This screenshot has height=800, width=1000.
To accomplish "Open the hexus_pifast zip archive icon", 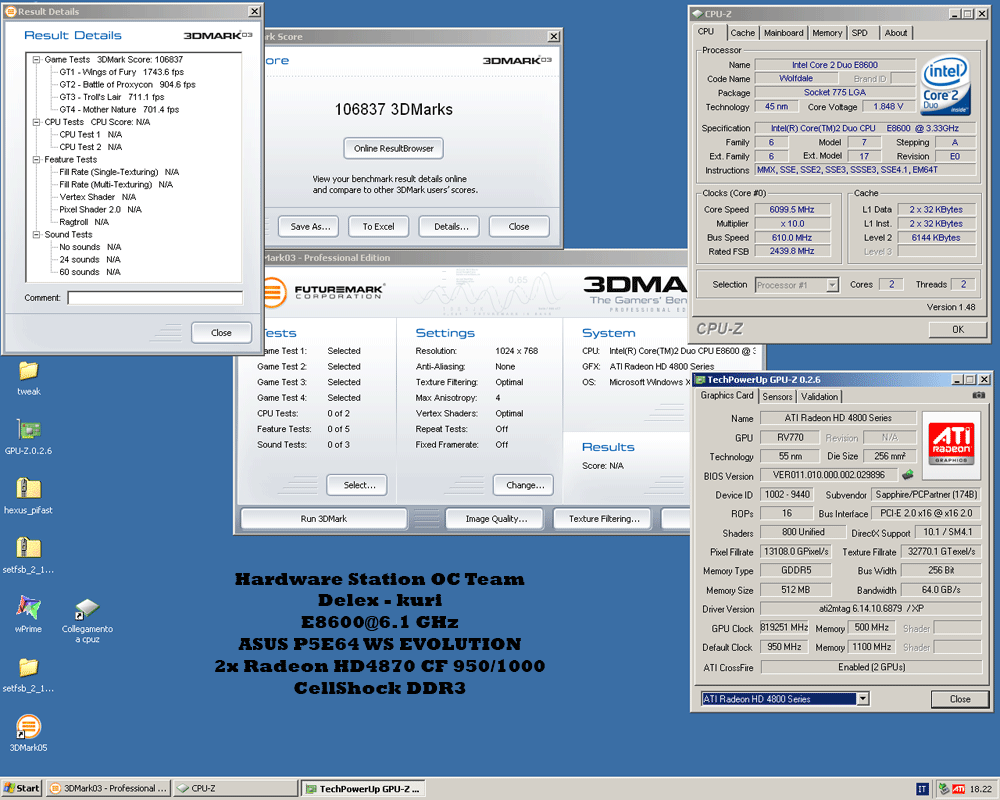I will click(x=29, y=489).
